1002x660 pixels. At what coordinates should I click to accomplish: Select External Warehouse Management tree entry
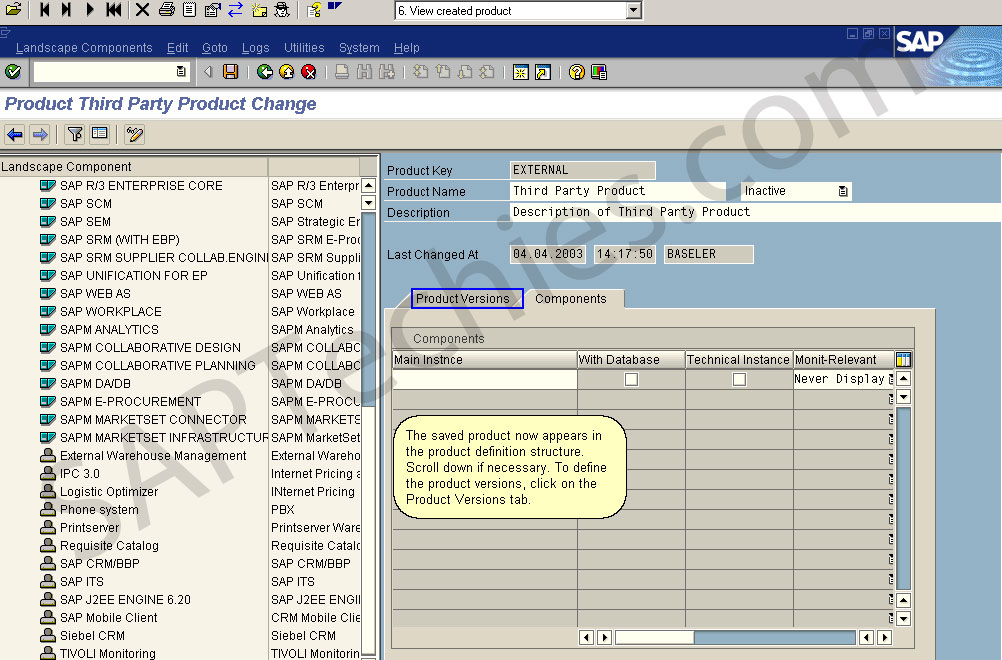pyautogui.click(x=153, y=456)
